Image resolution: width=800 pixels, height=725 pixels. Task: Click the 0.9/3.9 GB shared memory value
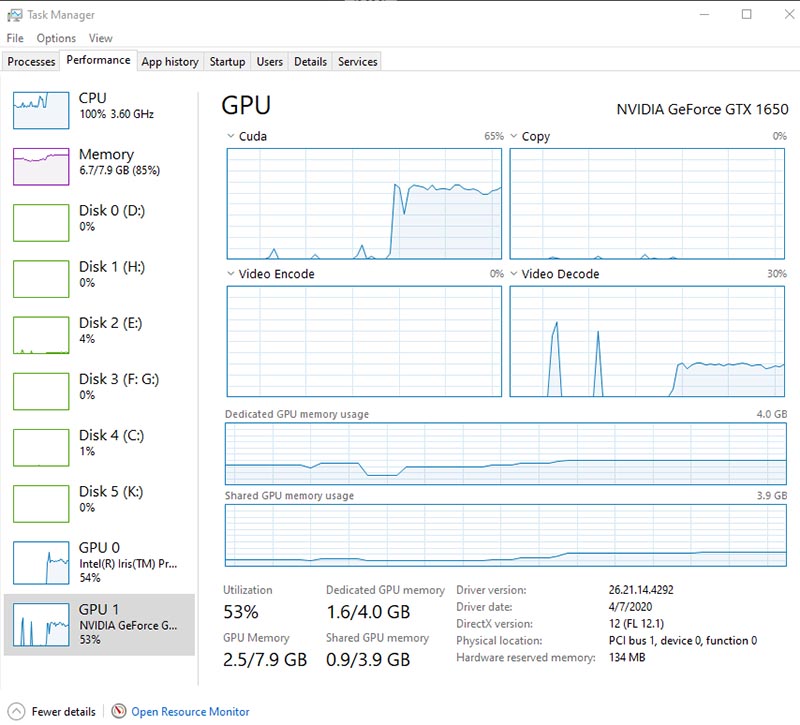tap(368, 659)
